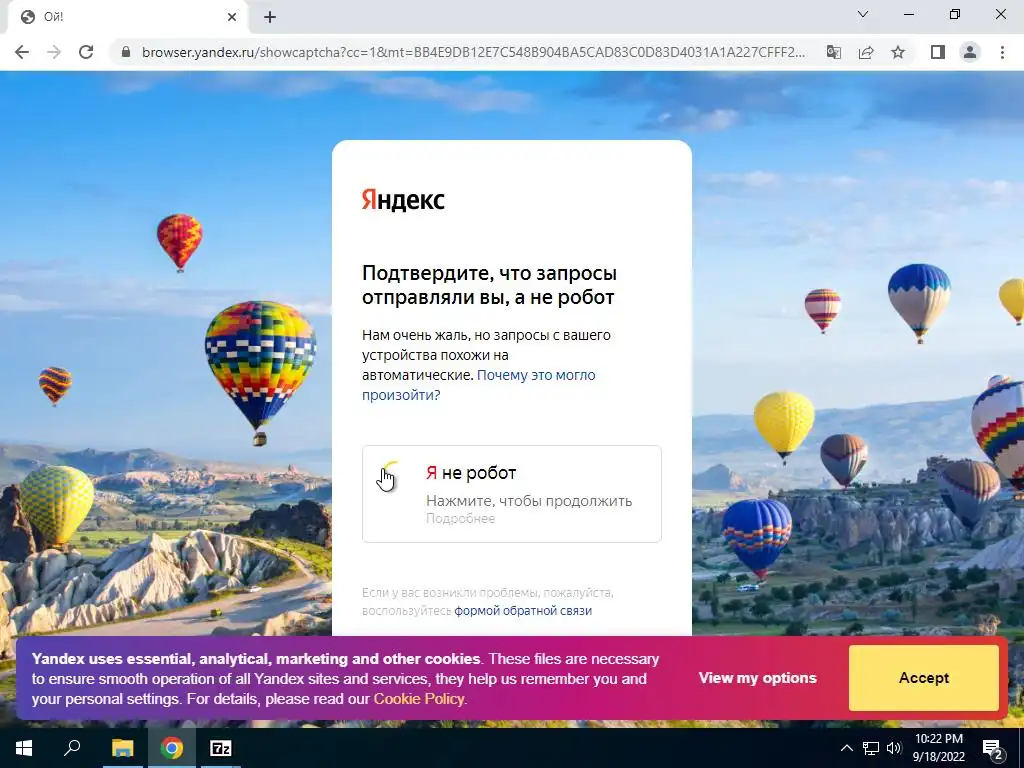Open "Почему это могло произойти?" link

479,385
